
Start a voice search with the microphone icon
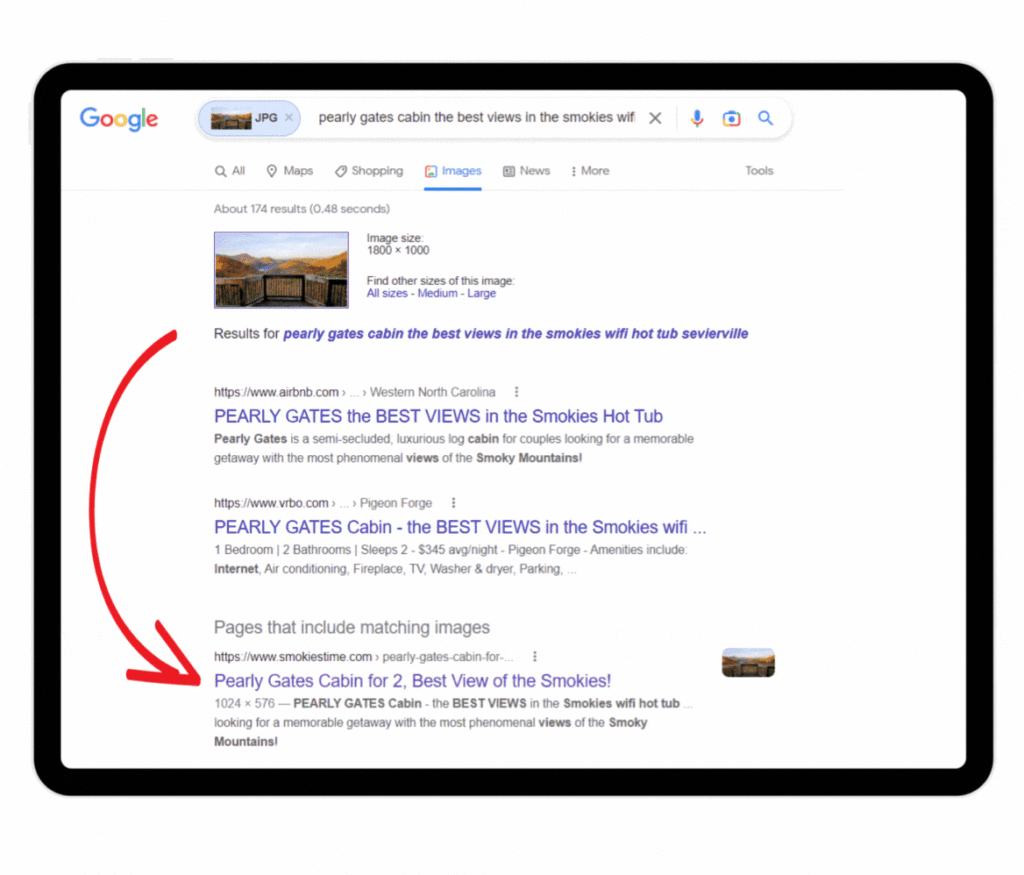[x=697, y=118]
